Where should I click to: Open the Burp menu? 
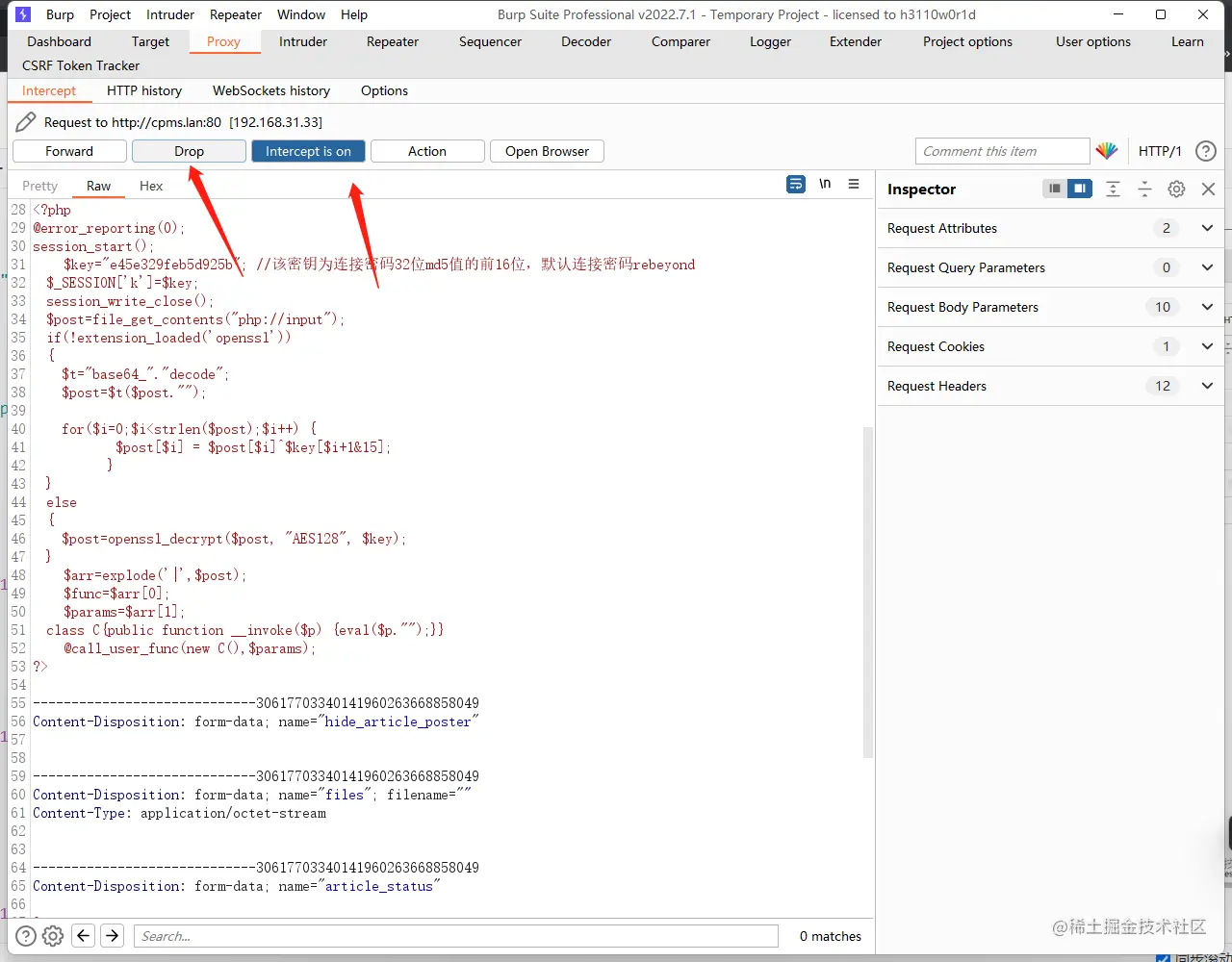[x=60, y=14]
